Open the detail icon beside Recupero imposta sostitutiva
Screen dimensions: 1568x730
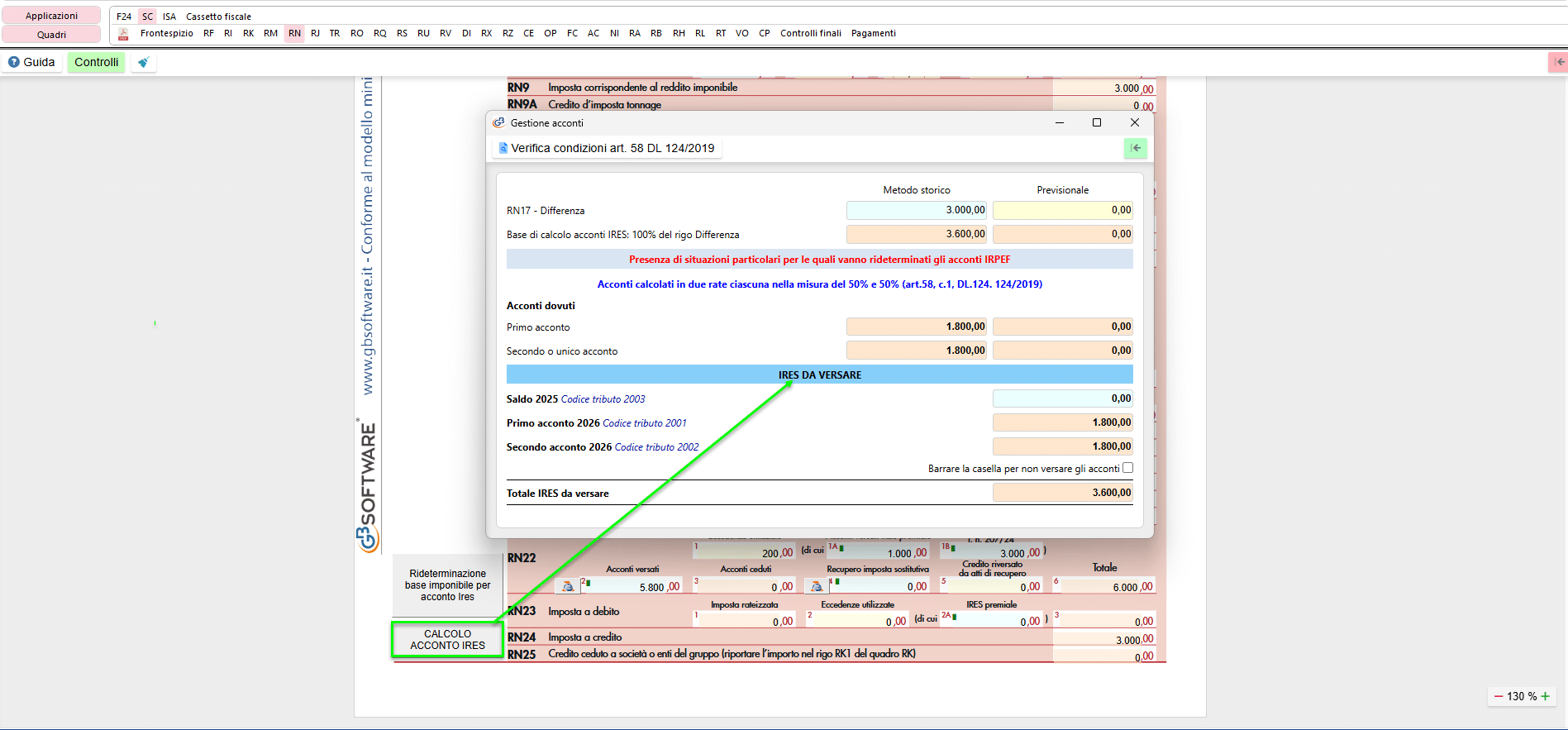[817, 586]
